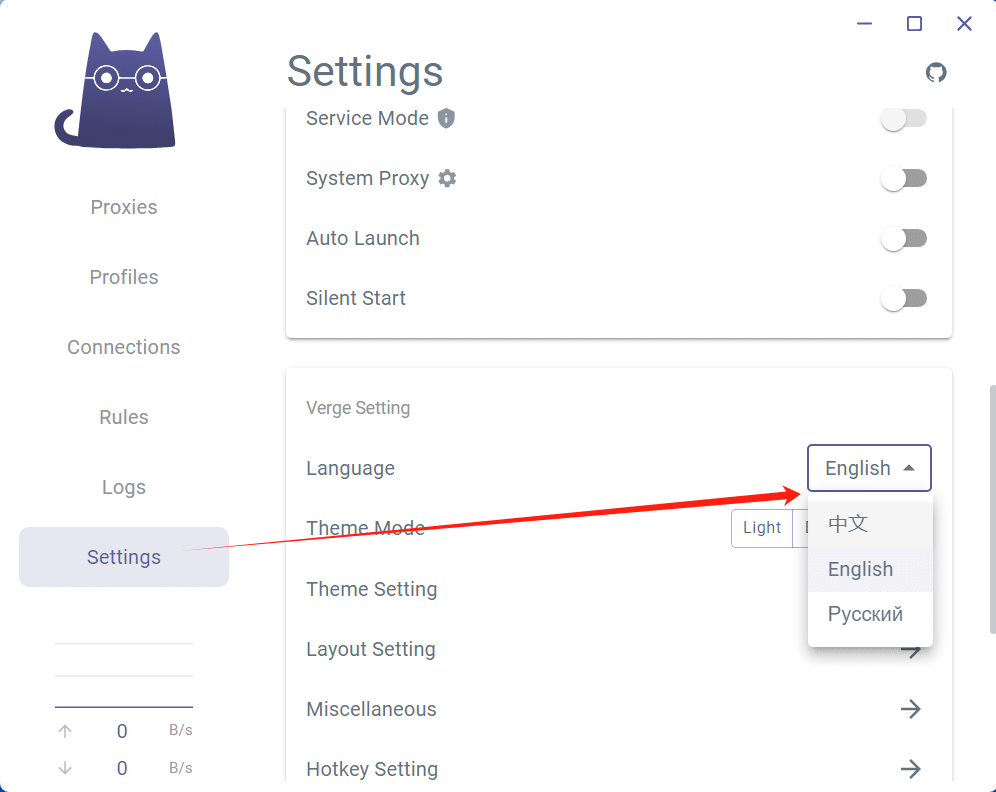996x792 pixels.
Task: Turn on Auto Launch switch
Action: point(903,239)
